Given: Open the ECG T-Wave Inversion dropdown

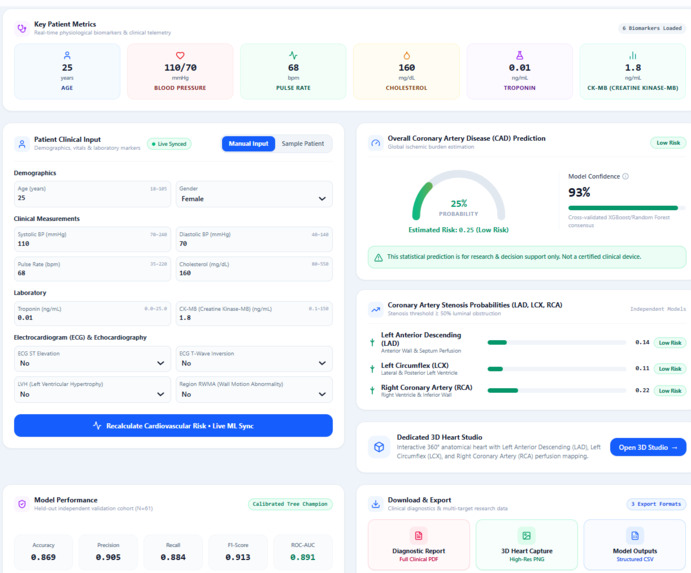Looking at the screenshot, I should 254,359.
